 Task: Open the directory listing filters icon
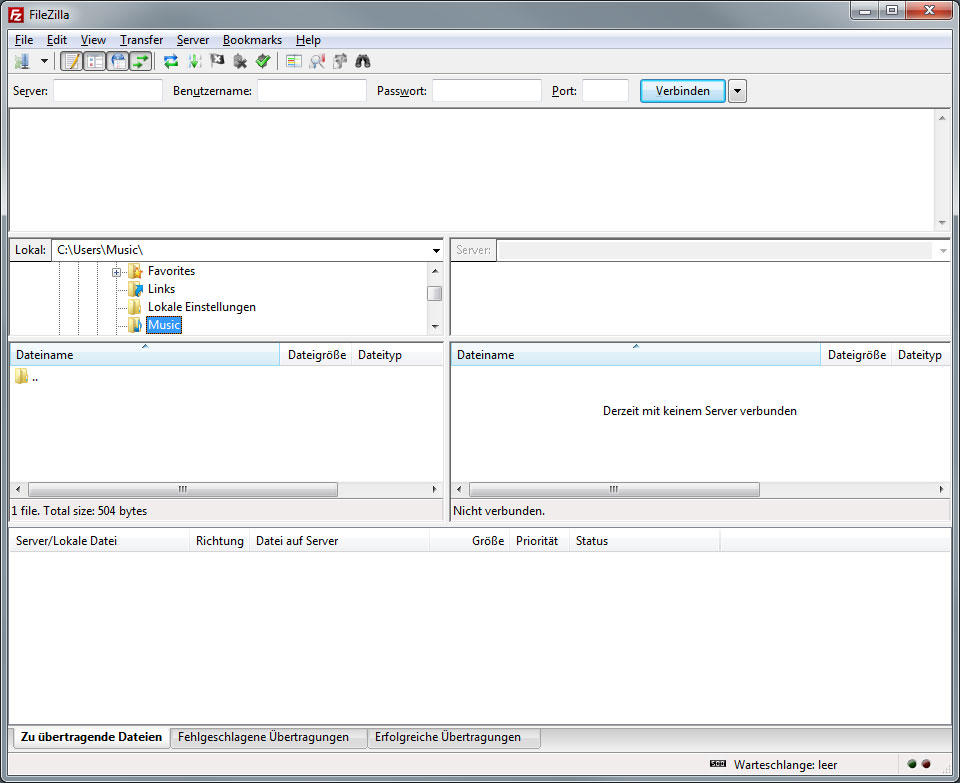point(294,61)
